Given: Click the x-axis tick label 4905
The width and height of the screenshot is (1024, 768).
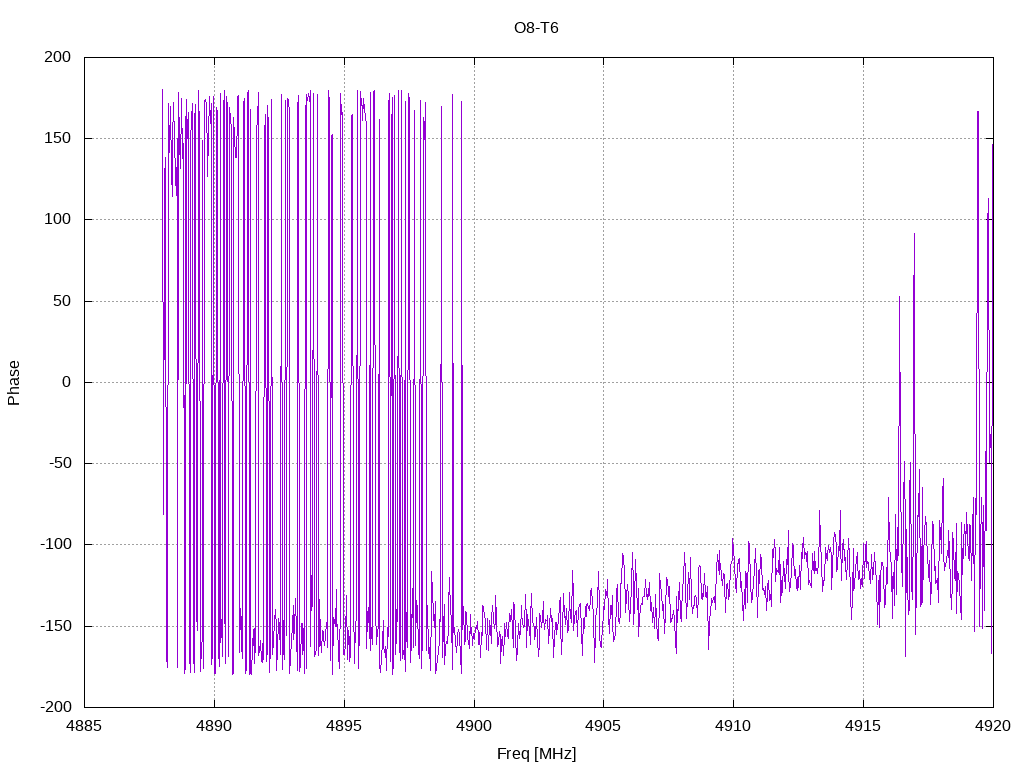Looking at the screenshot, I should pyautogui.click(x=603, y=726).
